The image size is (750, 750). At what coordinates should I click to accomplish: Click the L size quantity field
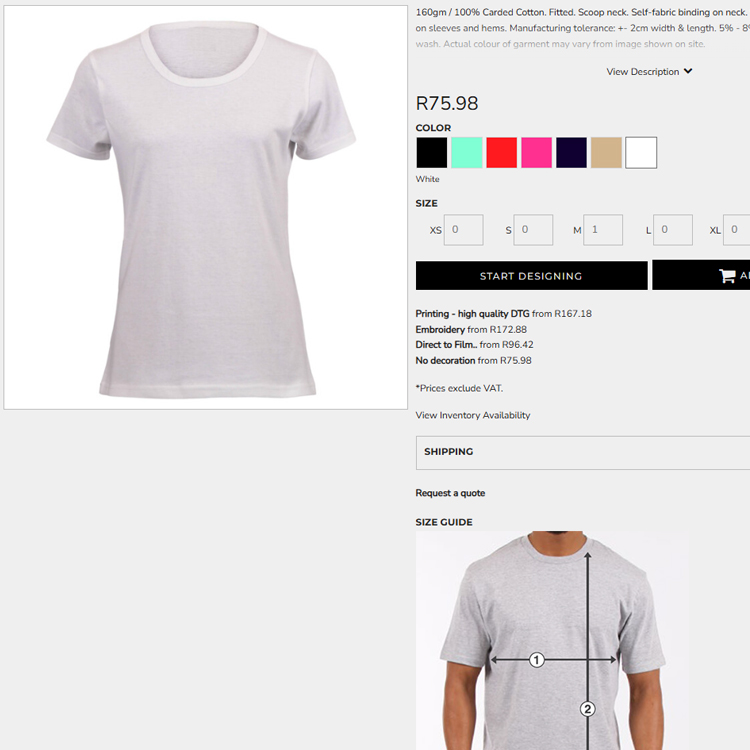[673, 230]
